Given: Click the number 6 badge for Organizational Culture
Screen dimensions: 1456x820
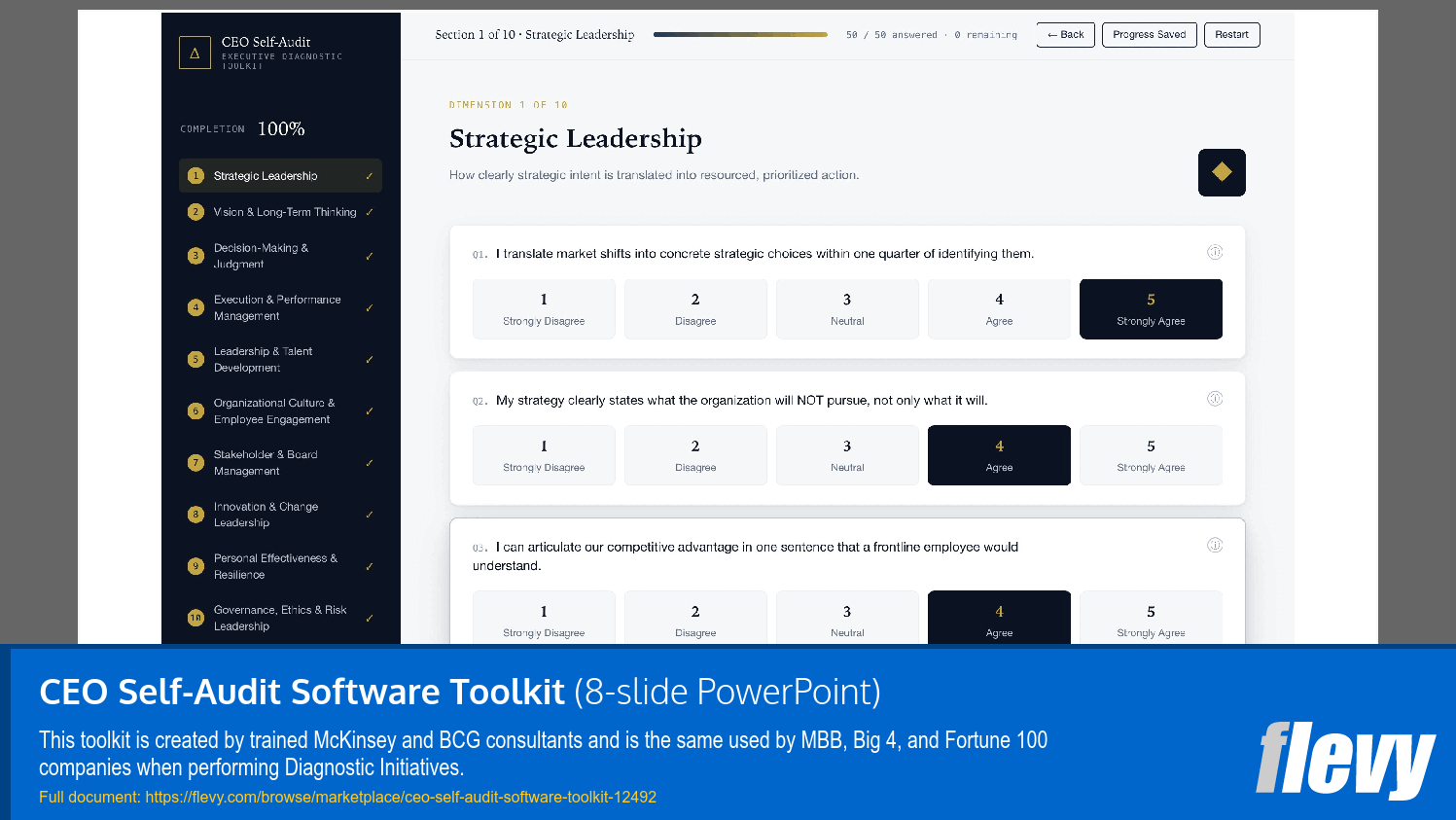Looking at the screenshot, I should click(x=195, y=410).
